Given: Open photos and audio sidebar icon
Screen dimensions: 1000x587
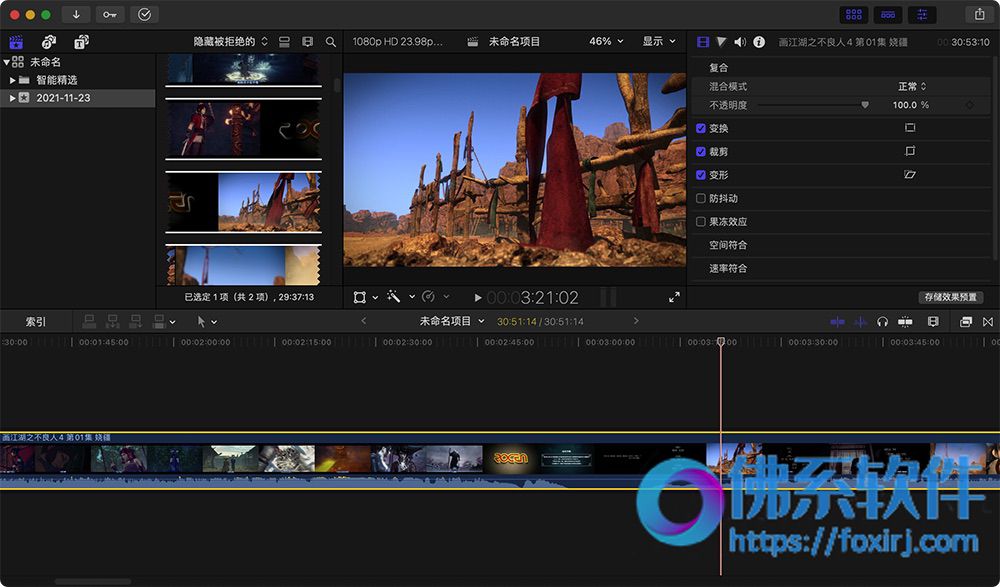Looking at the screenshot, I should pos(48,42).
